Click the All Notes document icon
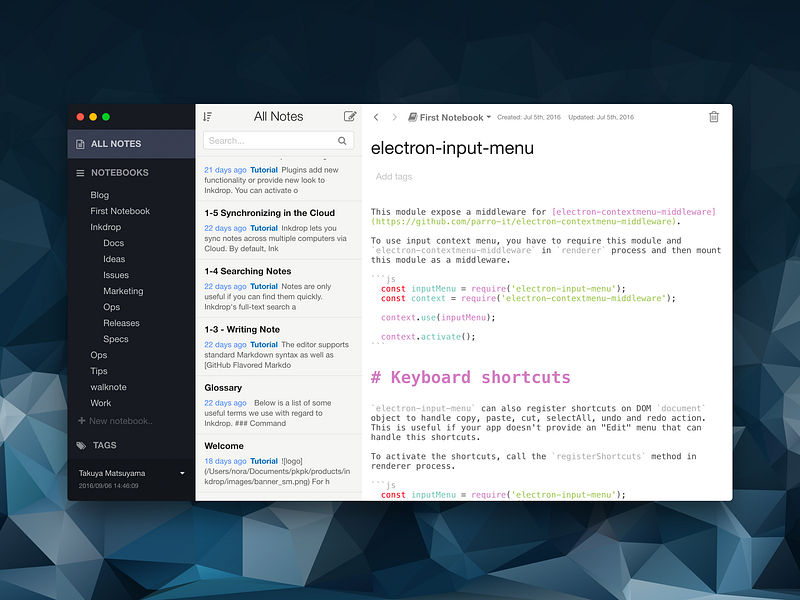The image size is (800, 600). [x=80, y=144]
